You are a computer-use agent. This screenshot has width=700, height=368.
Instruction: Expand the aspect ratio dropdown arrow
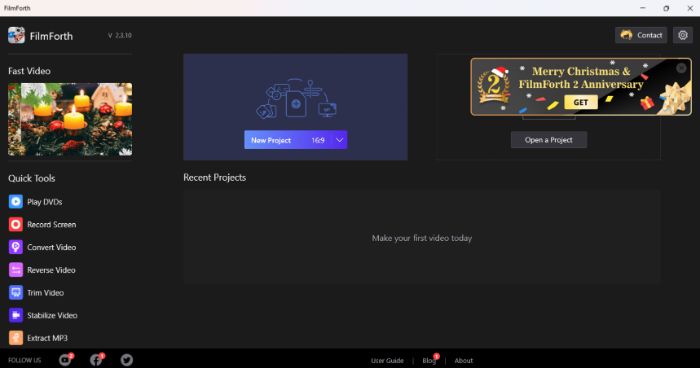tap(340, 140)
